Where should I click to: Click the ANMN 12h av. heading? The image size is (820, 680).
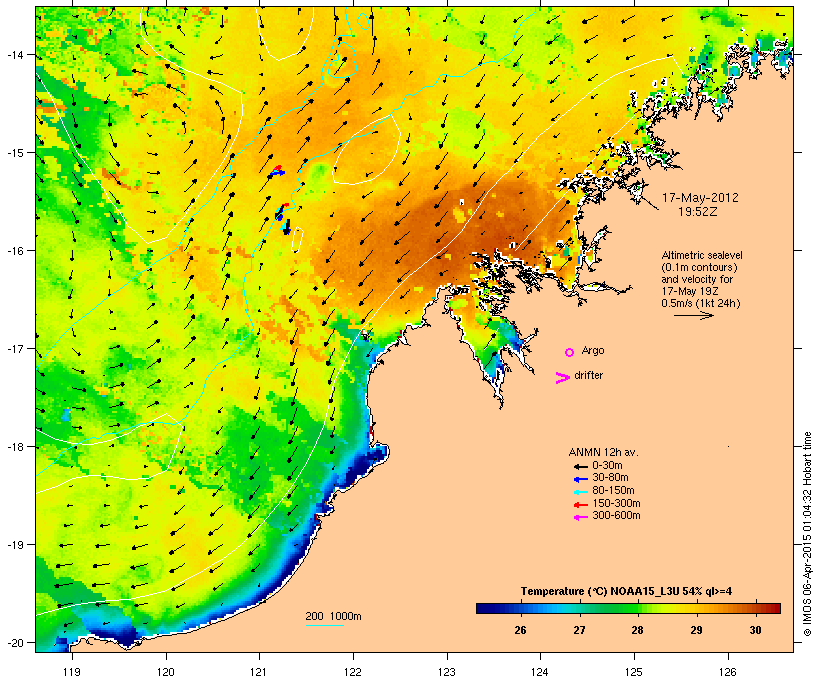pos(603,452)
